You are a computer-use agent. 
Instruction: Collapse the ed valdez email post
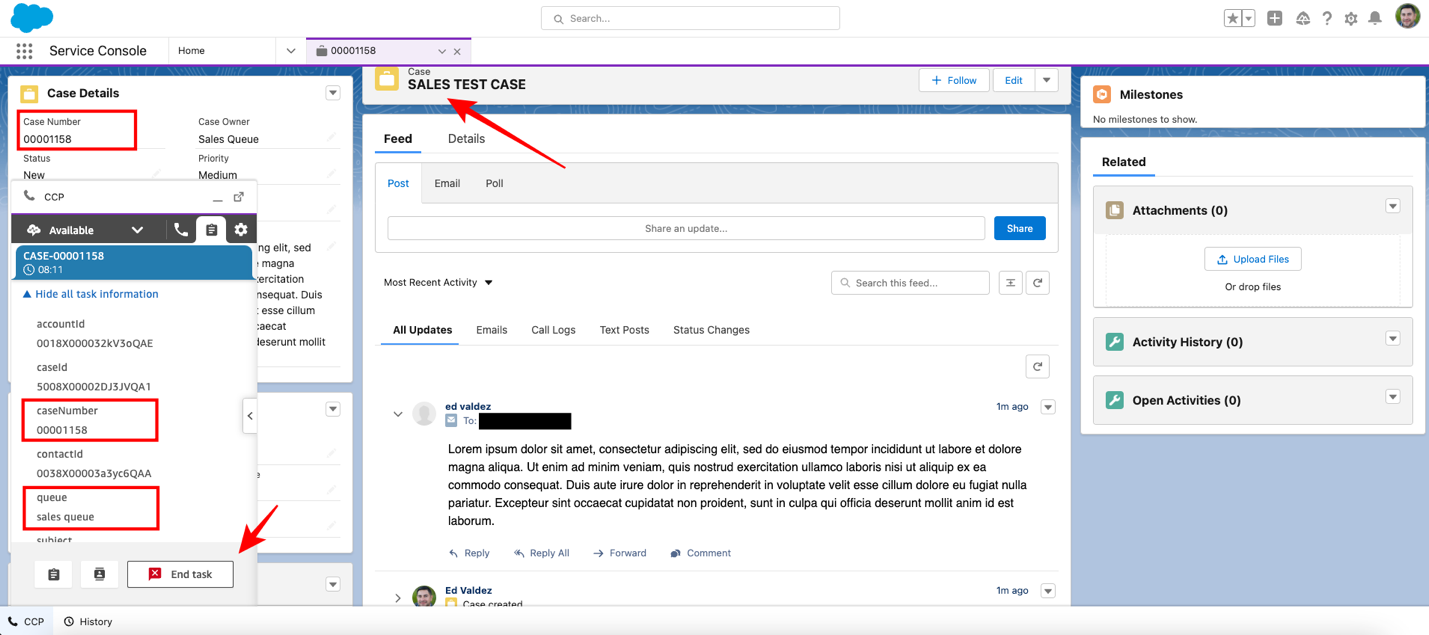click(398, 414)
